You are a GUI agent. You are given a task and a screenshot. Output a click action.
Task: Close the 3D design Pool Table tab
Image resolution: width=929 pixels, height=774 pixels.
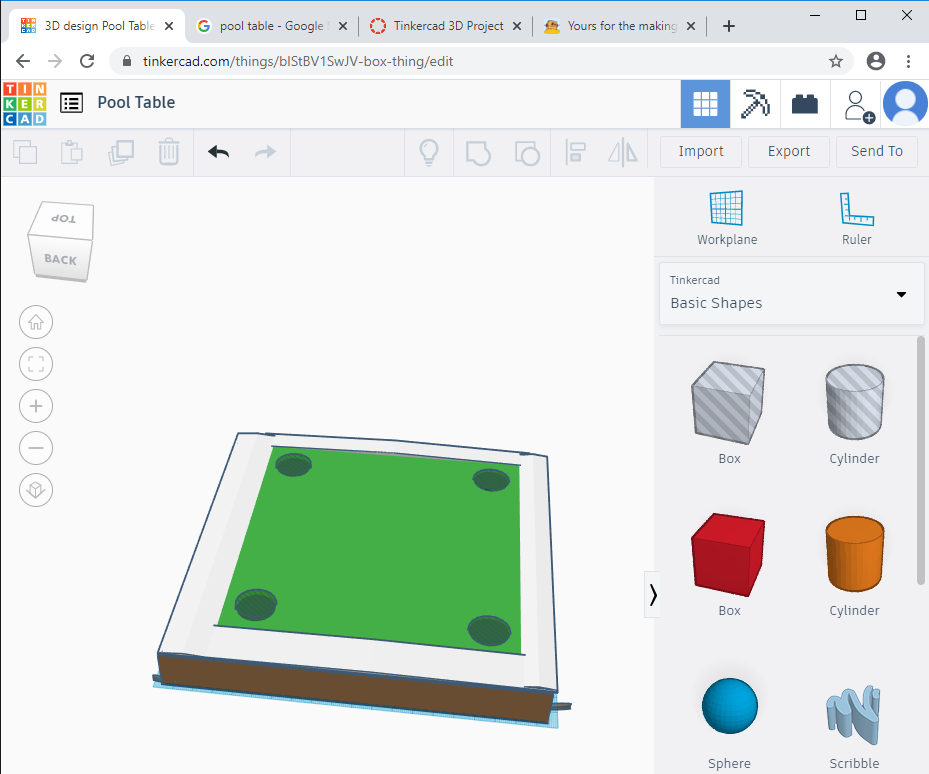[169, 26]
